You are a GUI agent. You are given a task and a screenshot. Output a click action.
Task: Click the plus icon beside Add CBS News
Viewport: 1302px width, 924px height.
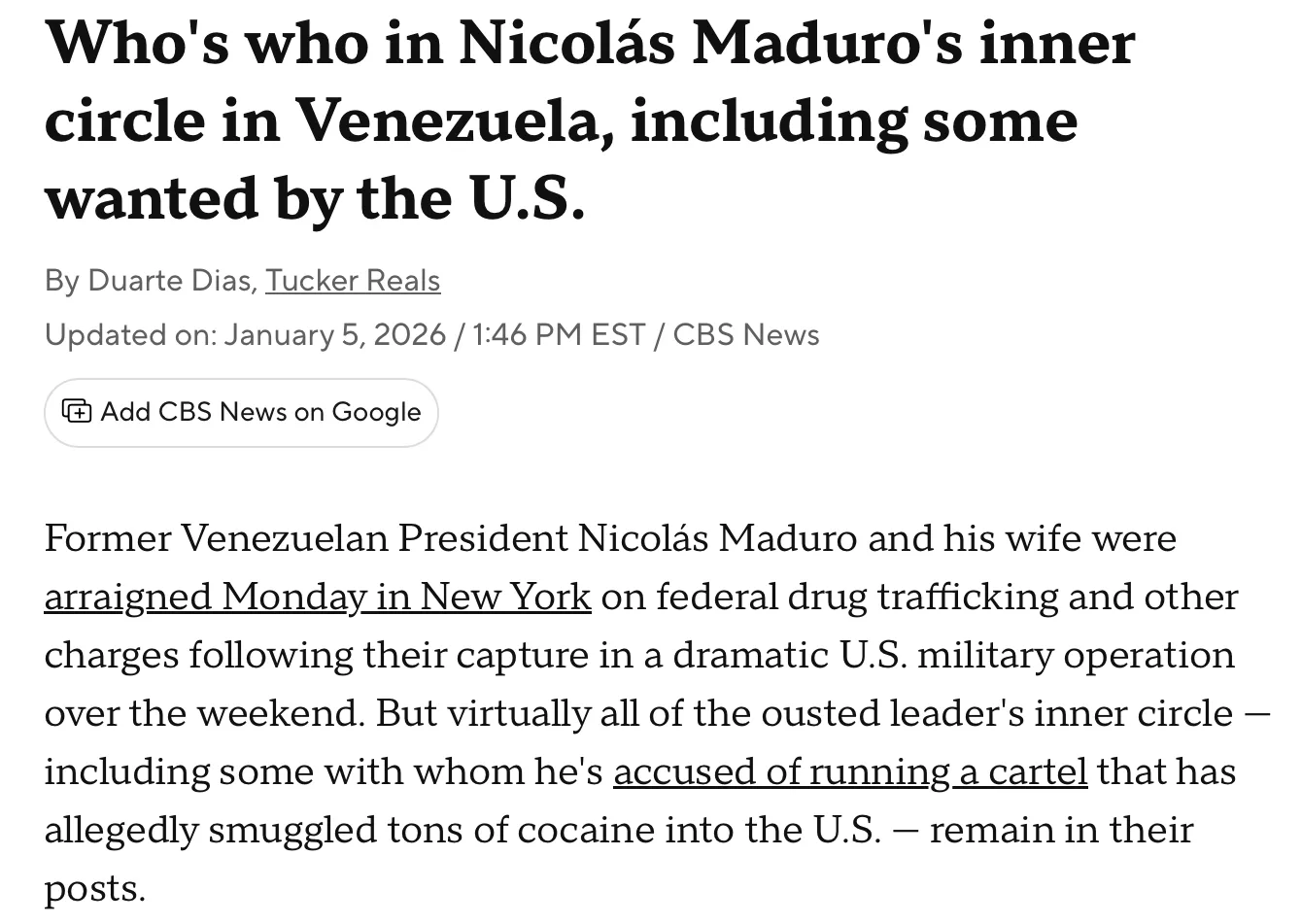pyautogui.click(x=77, y=412)
